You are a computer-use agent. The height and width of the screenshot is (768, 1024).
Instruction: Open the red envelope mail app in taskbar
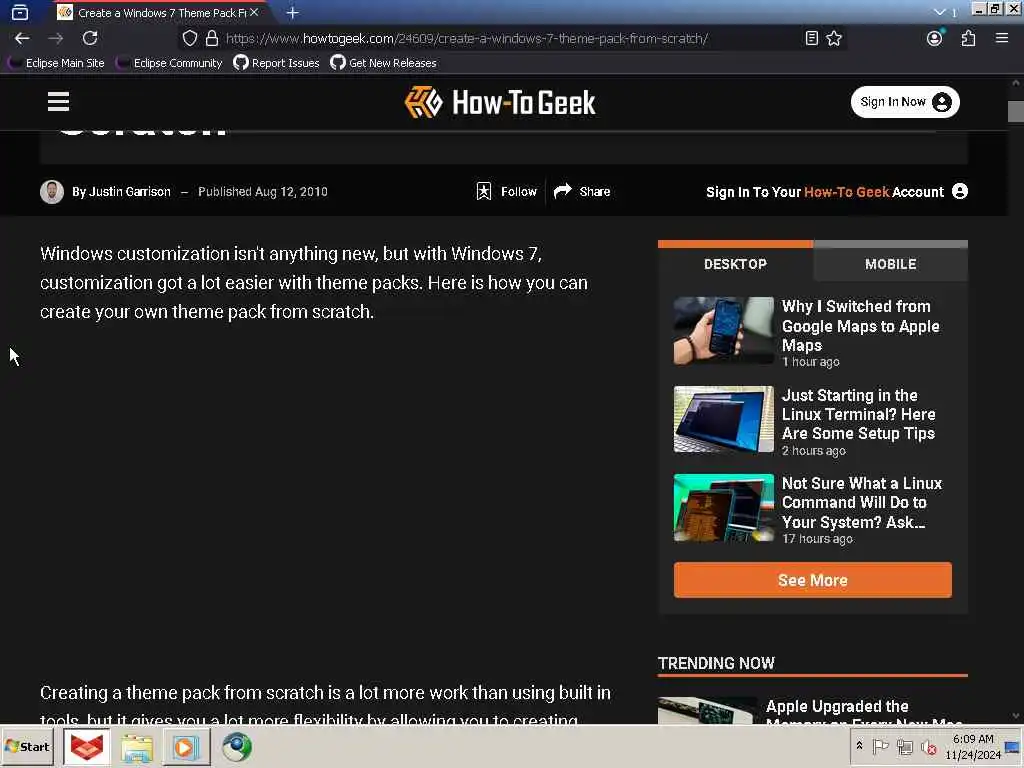86,746
